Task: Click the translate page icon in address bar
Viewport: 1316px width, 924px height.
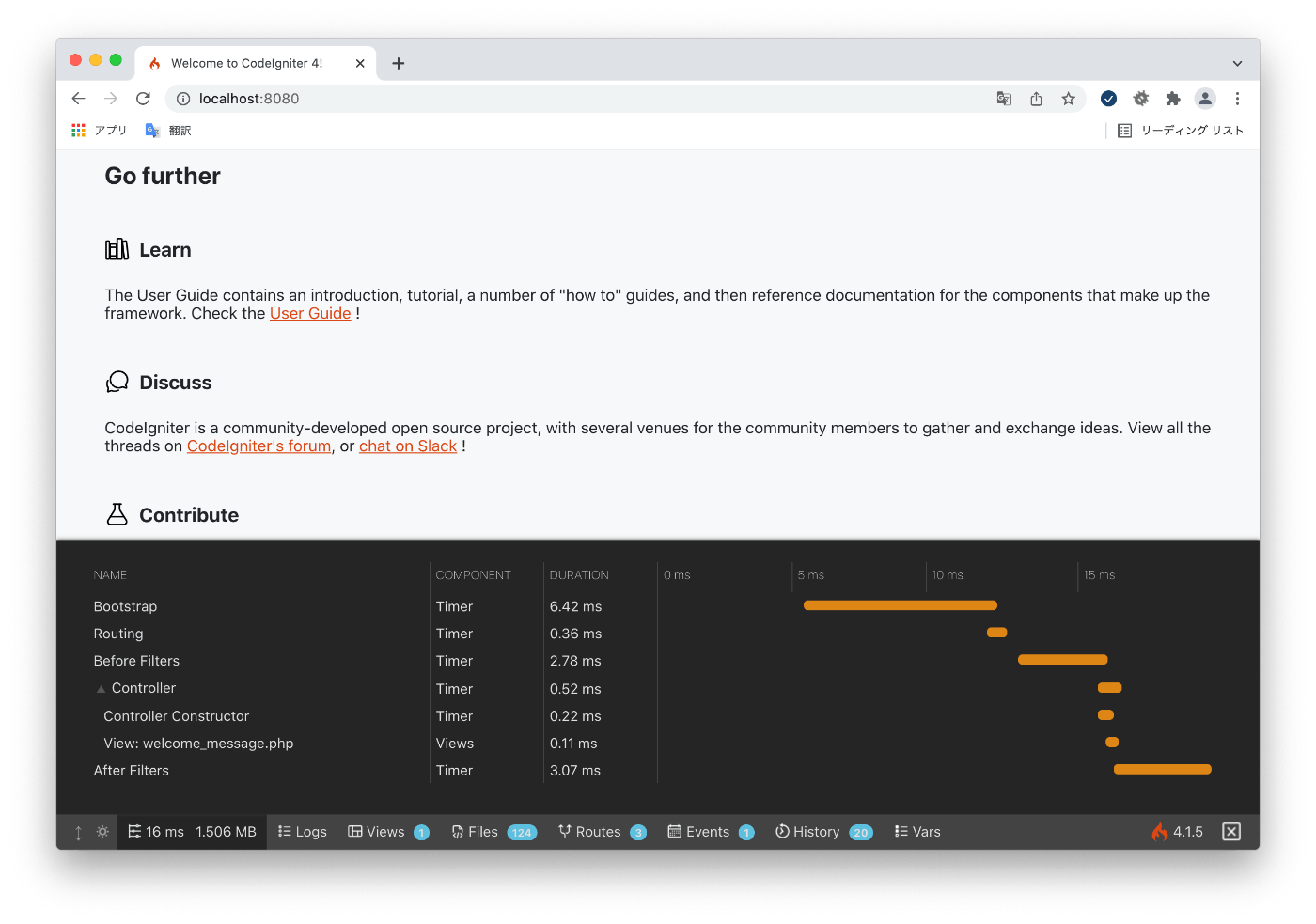Action: [1004, 99]
